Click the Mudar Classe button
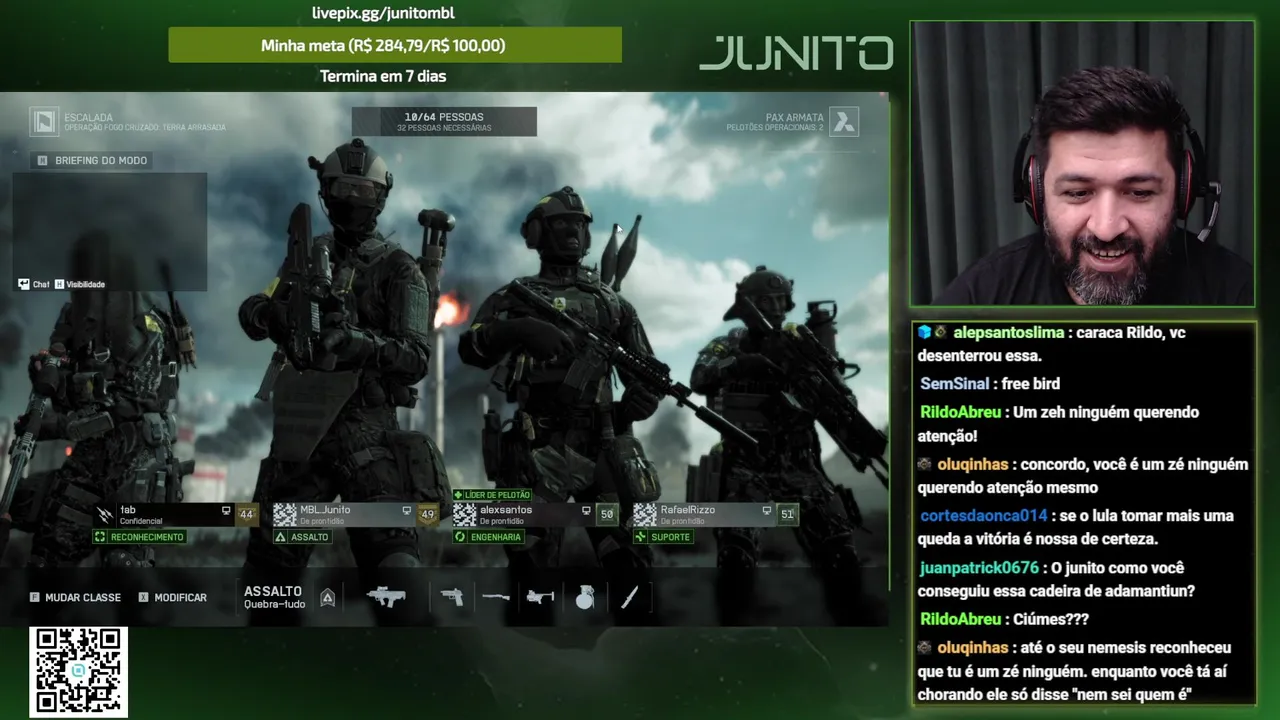This screenshot has height=720, width=1280. pos(75,597)
